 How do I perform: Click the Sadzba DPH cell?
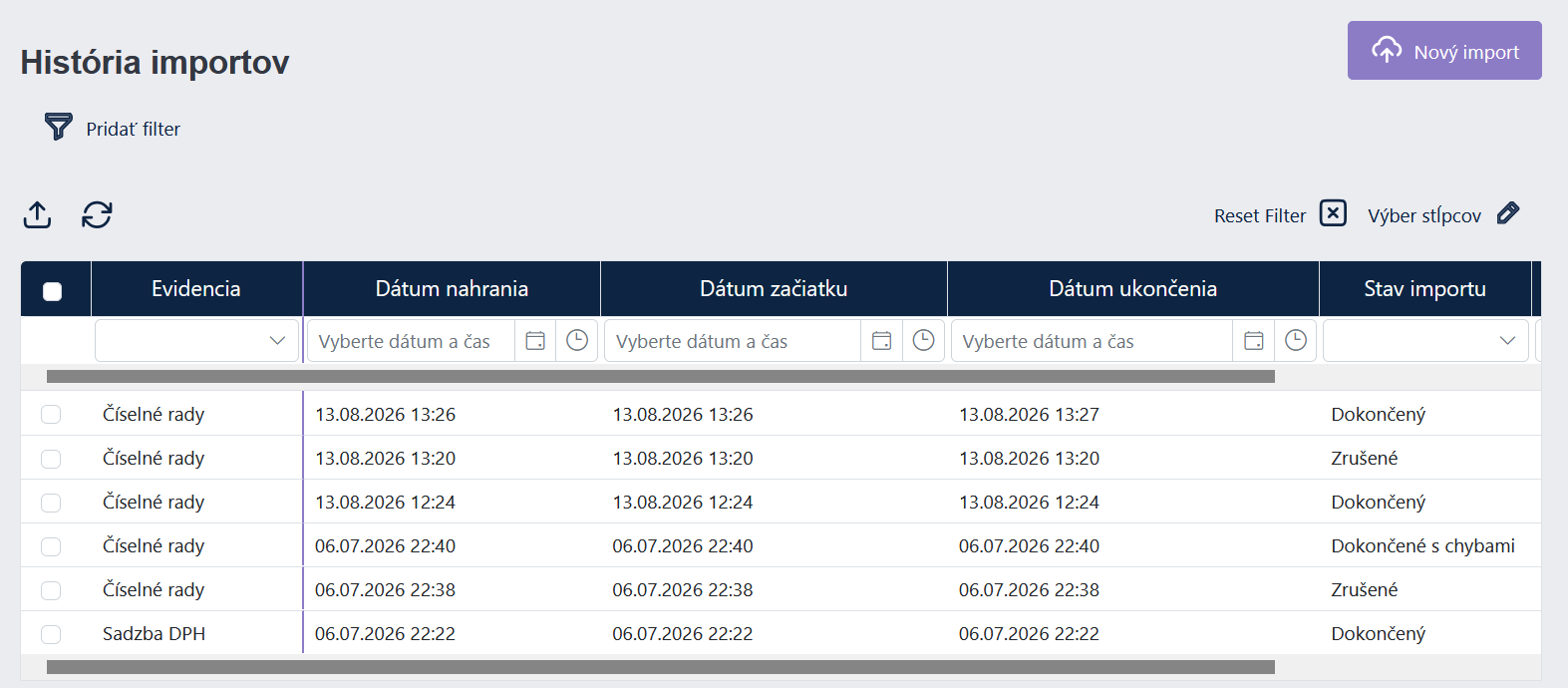[x=154, y=634]
